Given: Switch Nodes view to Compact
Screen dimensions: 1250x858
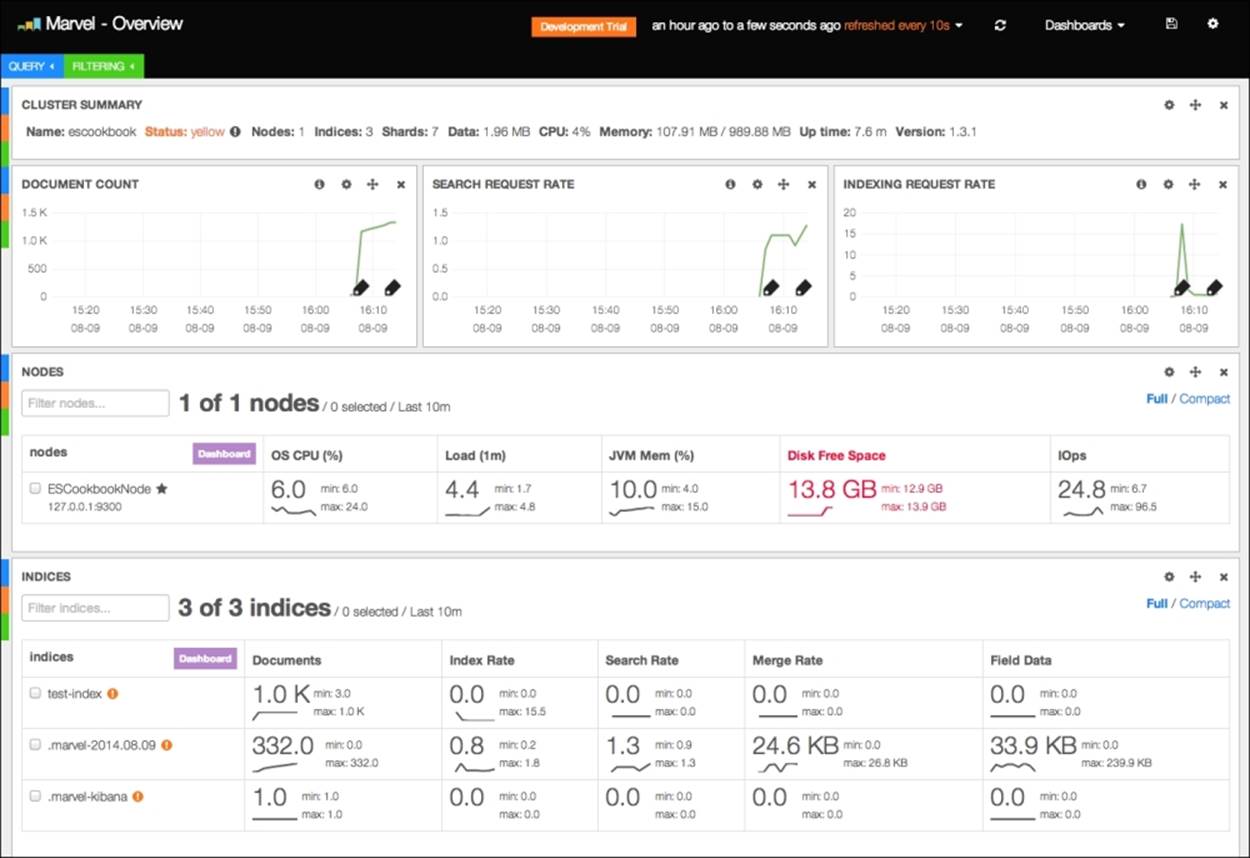Looking at the screenshot, I should (1204, 399).
